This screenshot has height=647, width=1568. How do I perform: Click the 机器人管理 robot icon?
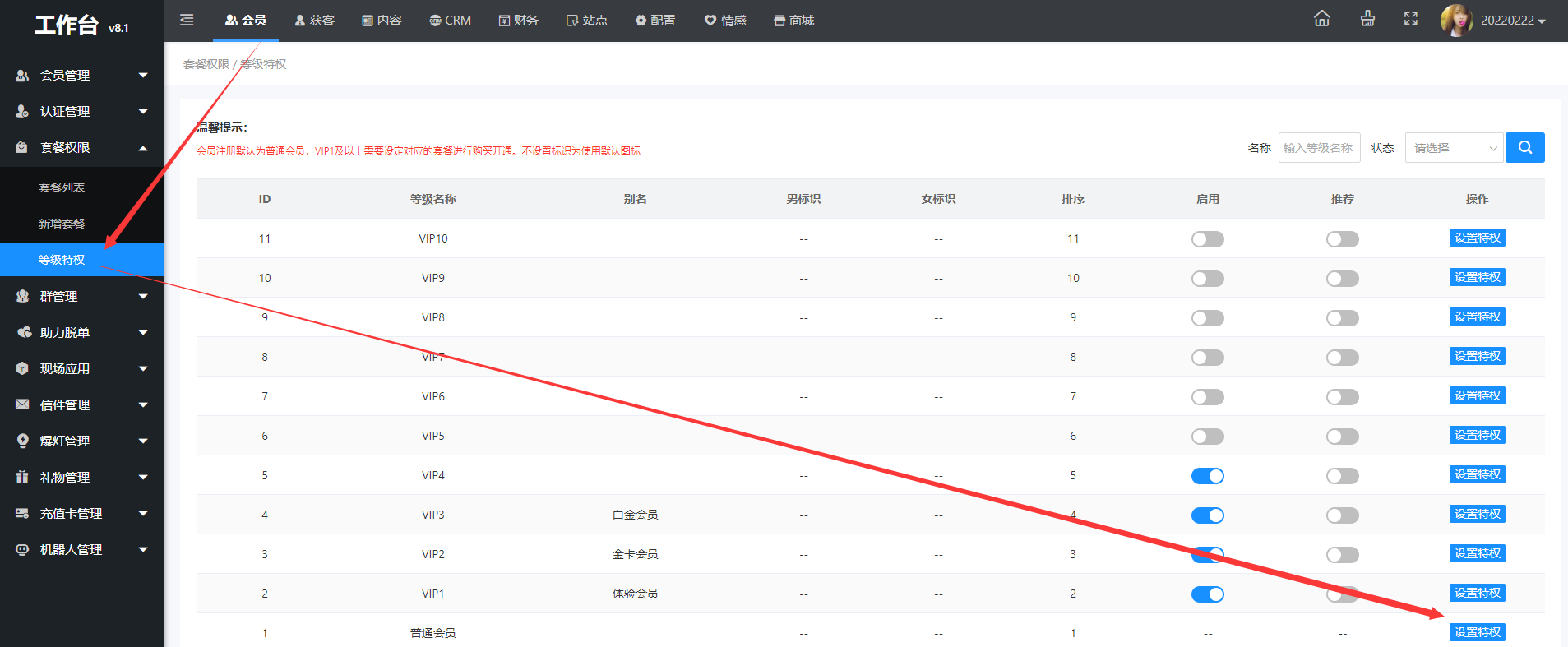(22, 549)
